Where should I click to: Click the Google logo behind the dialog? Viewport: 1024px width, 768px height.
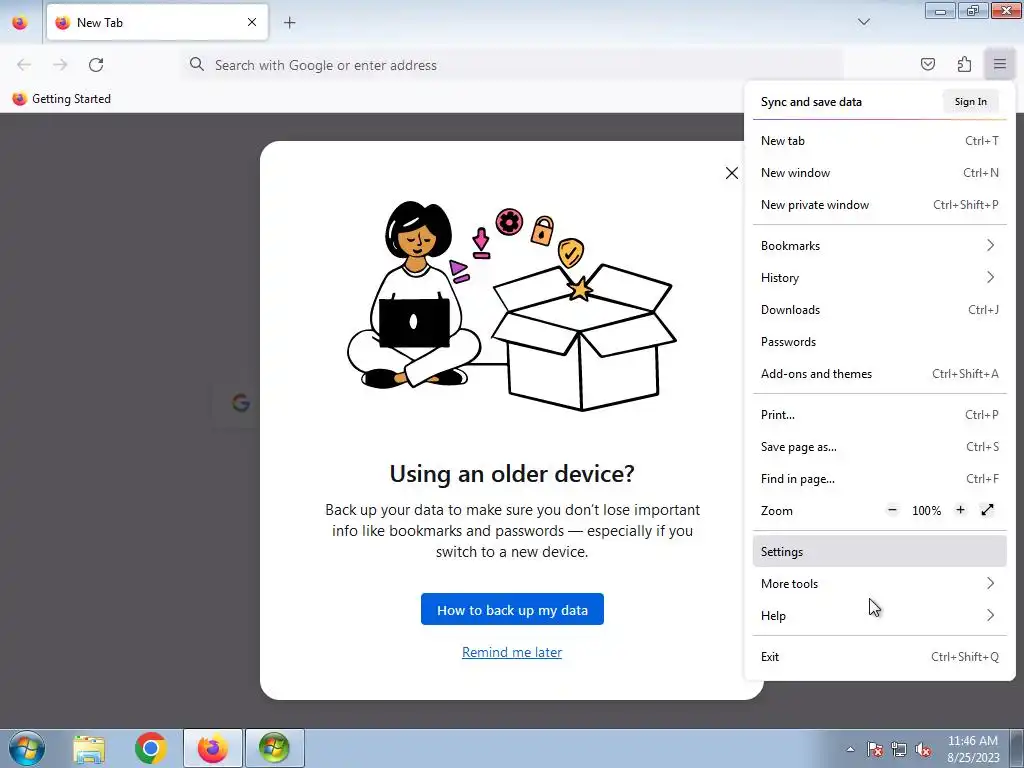(x=241, y=402)
